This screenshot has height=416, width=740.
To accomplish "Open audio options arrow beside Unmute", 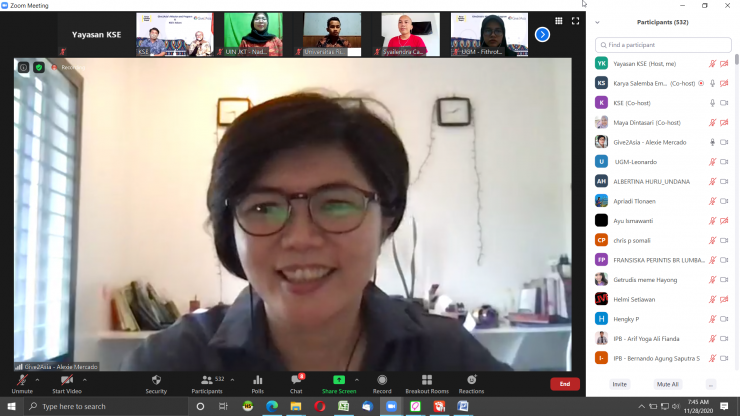I will (x=37, y=380).
